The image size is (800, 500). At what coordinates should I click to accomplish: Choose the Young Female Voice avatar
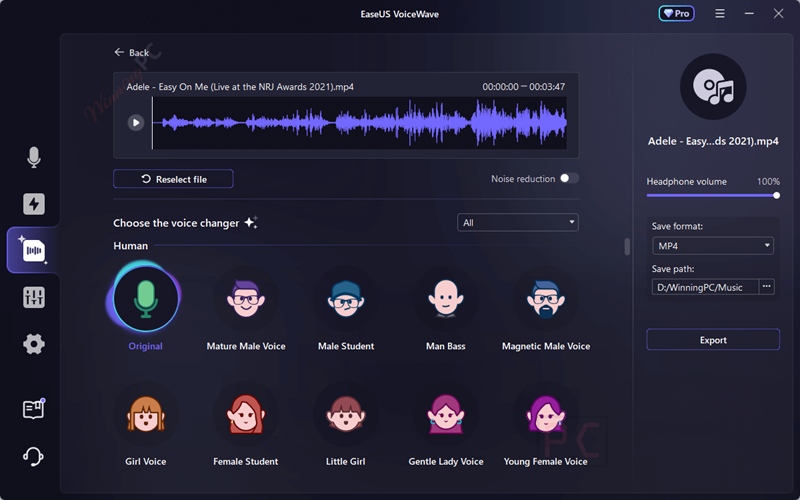tap(546, 414)
